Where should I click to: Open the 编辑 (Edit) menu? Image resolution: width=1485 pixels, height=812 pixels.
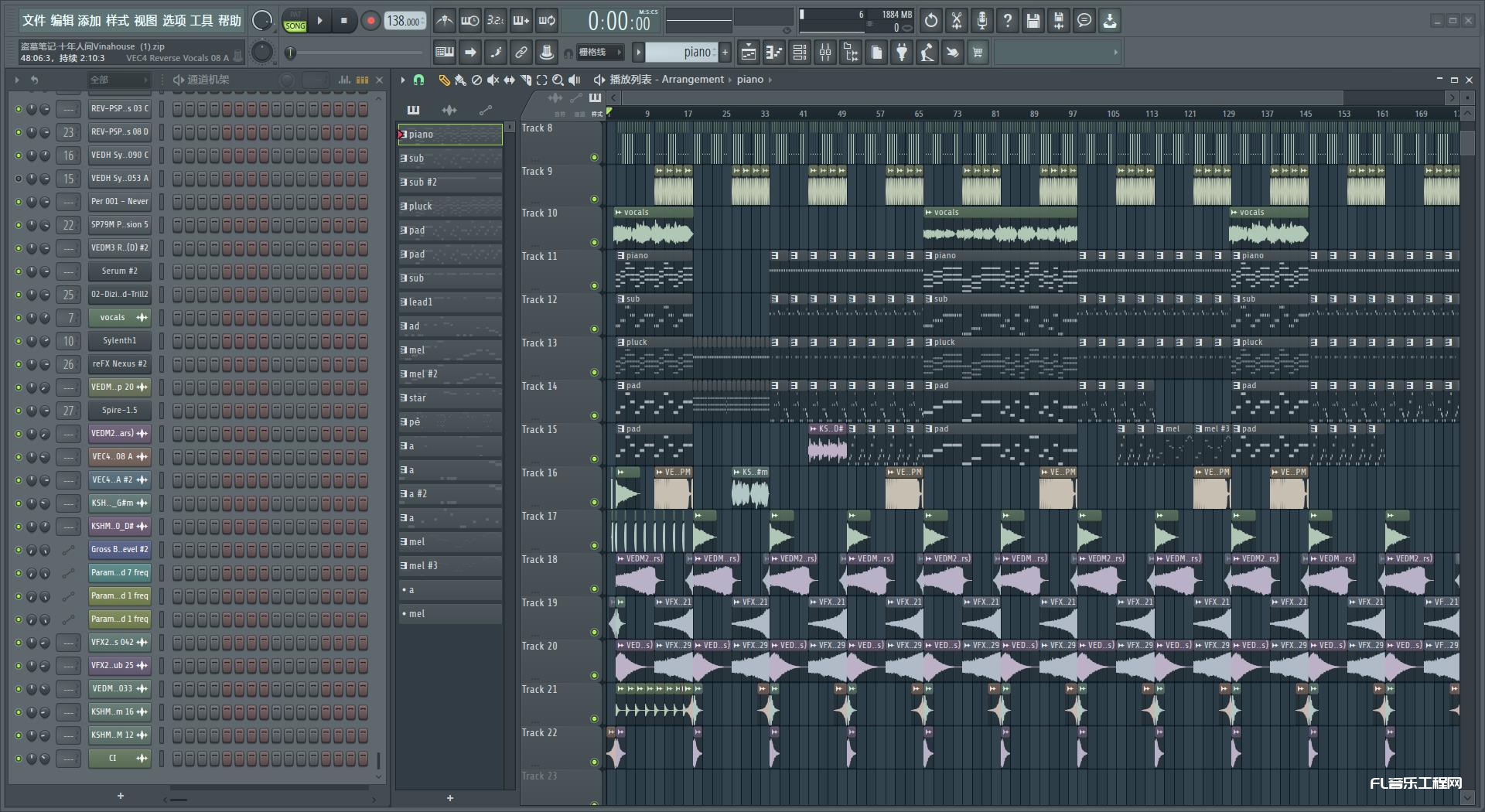[62, 20]
